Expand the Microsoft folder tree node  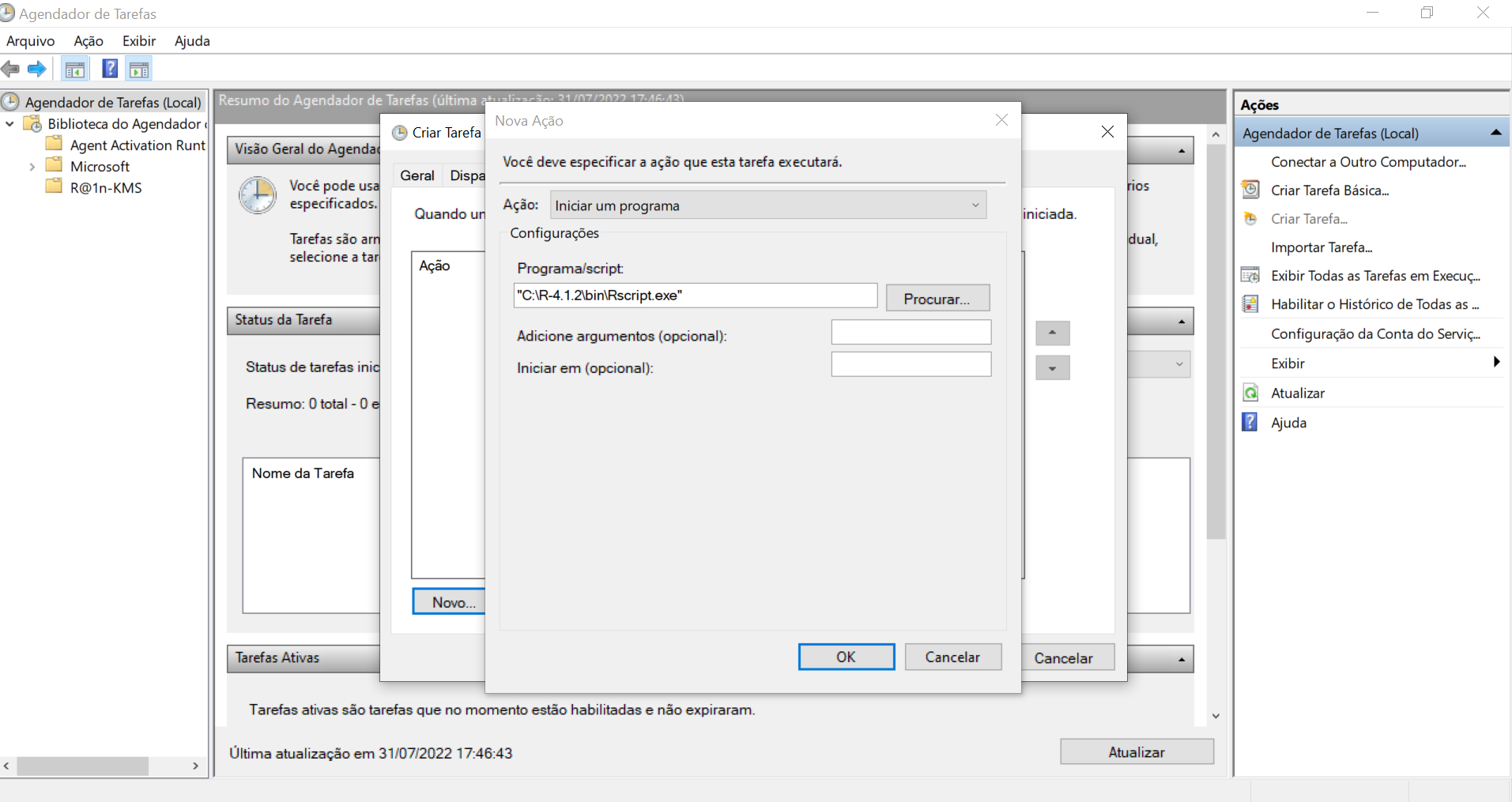pyautogui.click(x=32, y=167)
